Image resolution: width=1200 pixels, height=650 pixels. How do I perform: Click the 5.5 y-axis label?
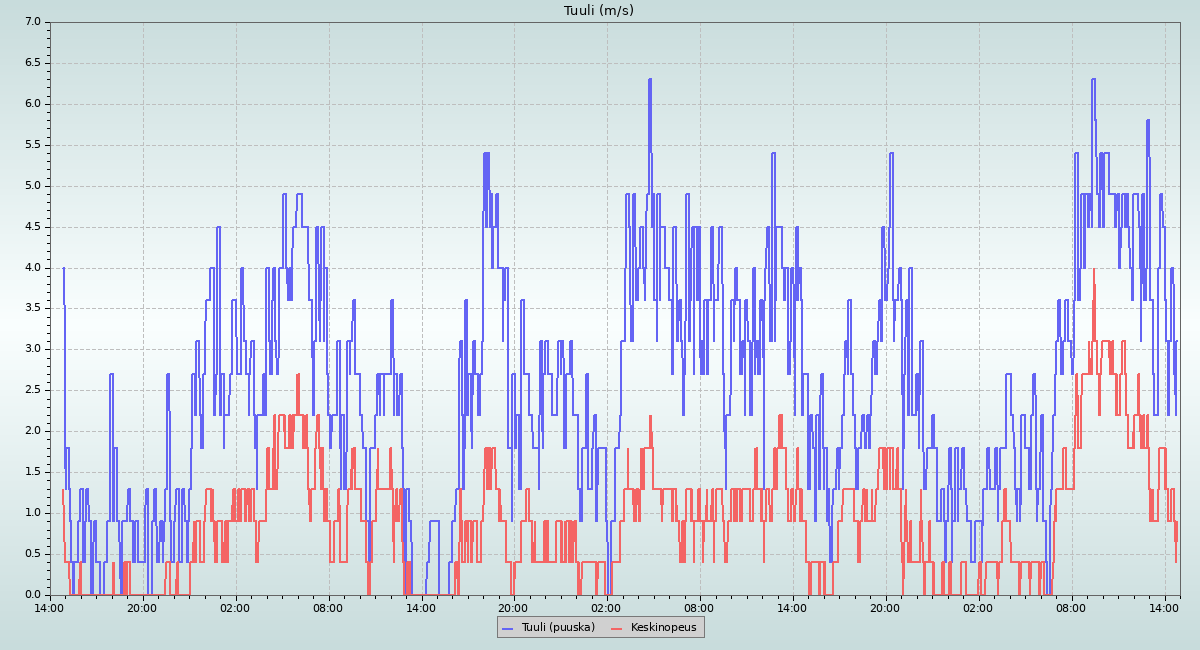click(x=33, y=144)
